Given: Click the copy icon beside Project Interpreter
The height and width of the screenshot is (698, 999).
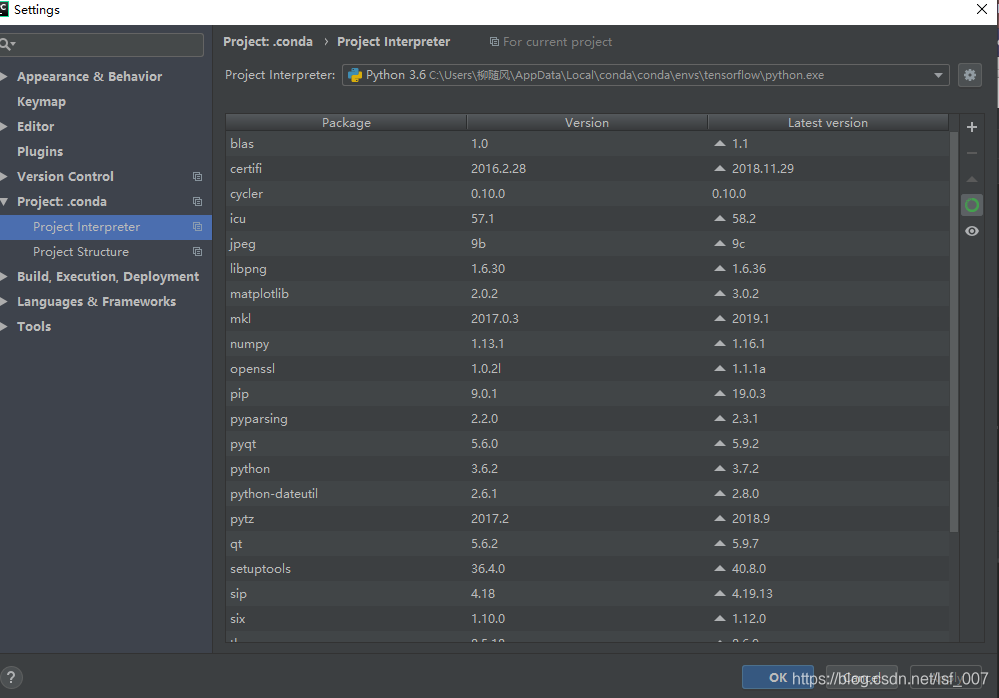Looking at the screenshot, I should (x=198, y=227).
